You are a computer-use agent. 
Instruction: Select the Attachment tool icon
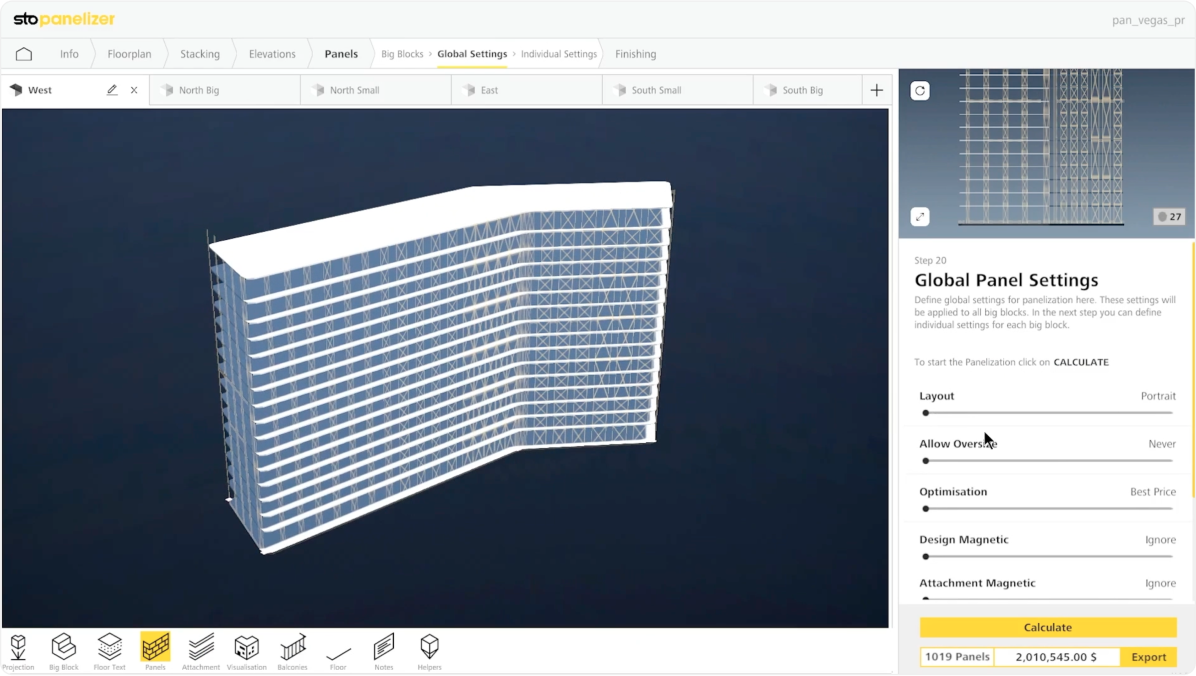[x=201, y=648]
